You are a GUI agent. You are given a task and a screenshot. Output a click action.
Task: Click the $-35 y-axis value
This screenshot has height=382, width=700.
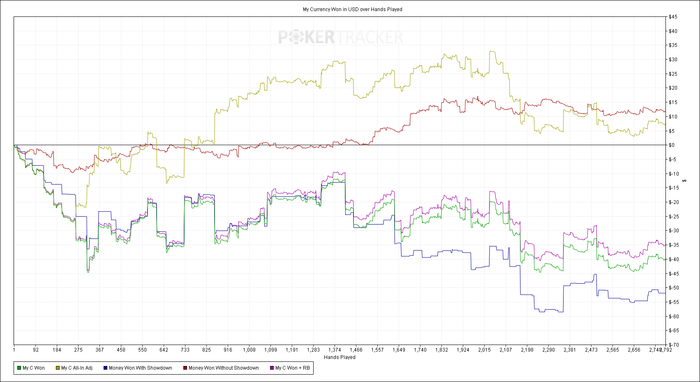click(673, 245)
